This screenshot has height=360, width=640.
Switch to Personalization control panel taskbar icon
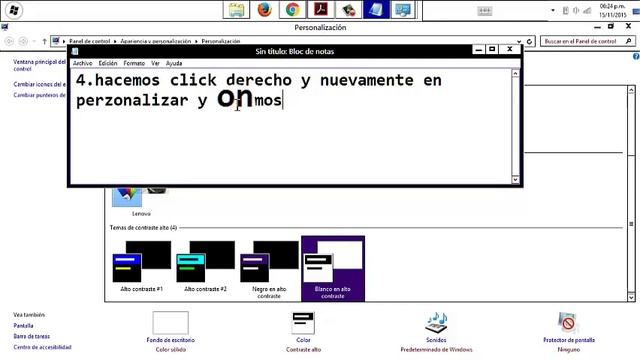coord(403,10)
